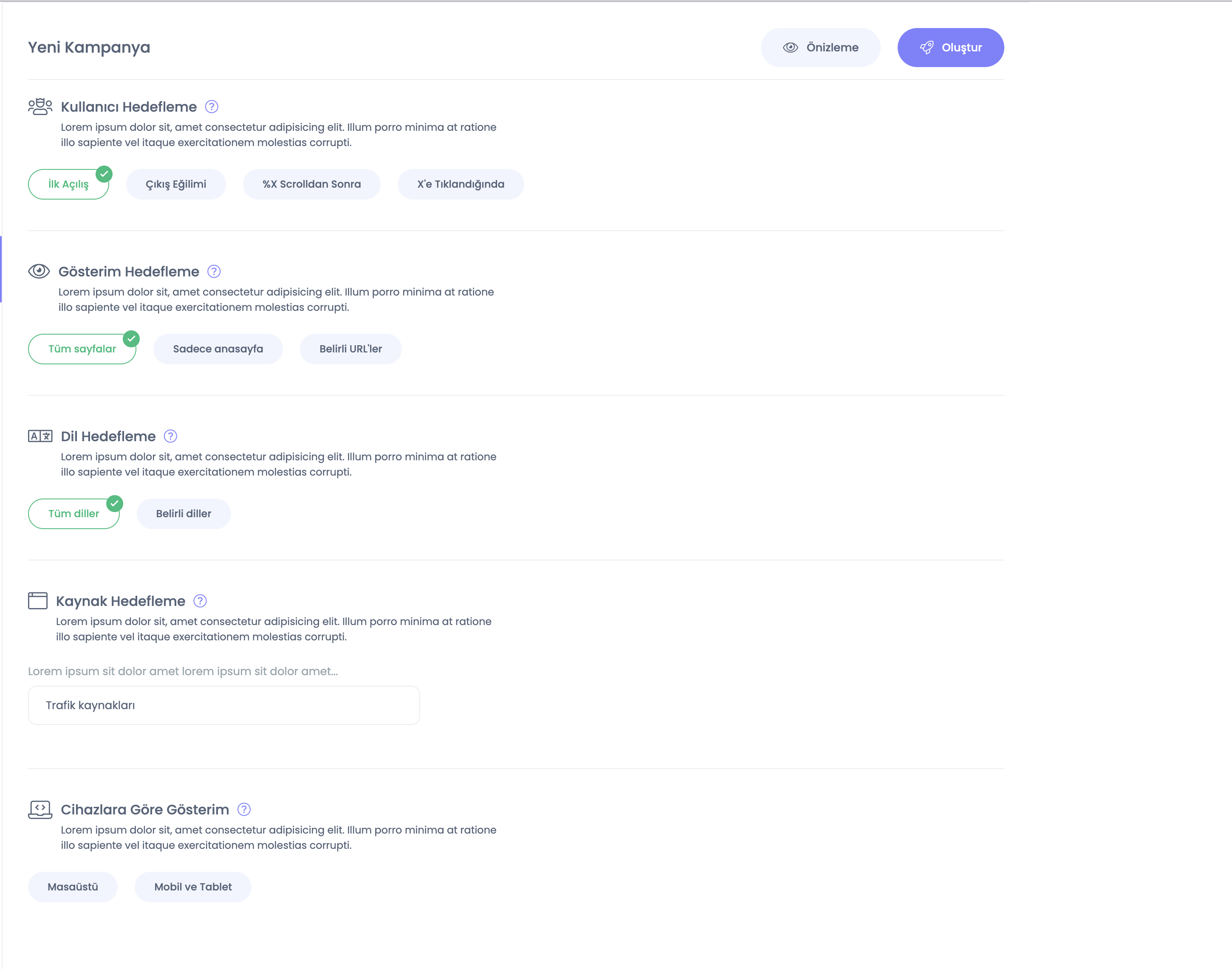This screenshot has height=969, width=1232.
Task: Click the green checkmark badge on Tüm sayfalar
Action: (132, 338)
